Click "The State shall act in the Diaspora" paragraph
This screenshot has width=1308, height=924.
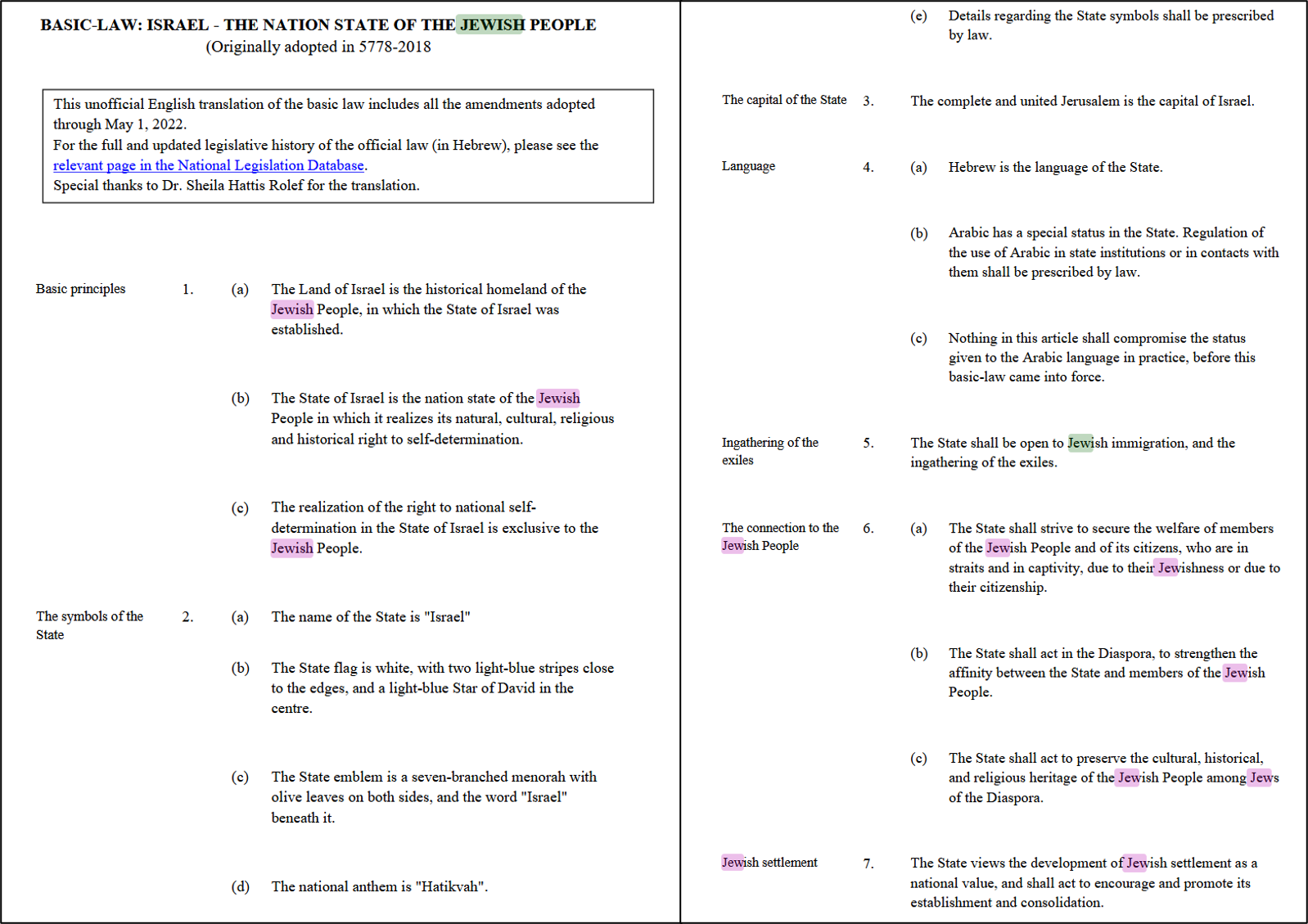[1107, 673]
